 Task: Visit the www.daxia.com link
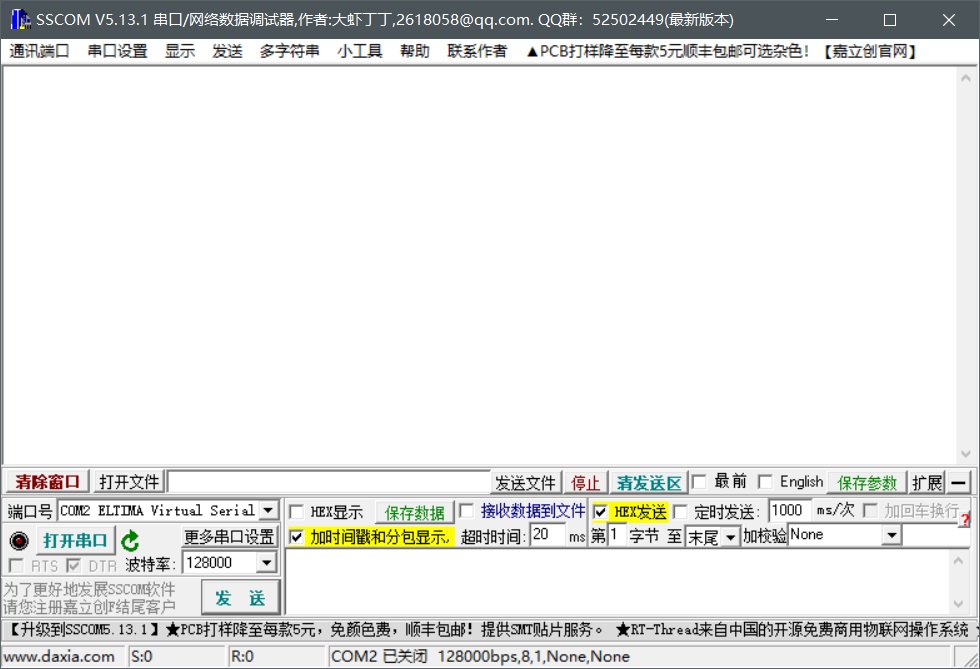[x=62, y=656]
